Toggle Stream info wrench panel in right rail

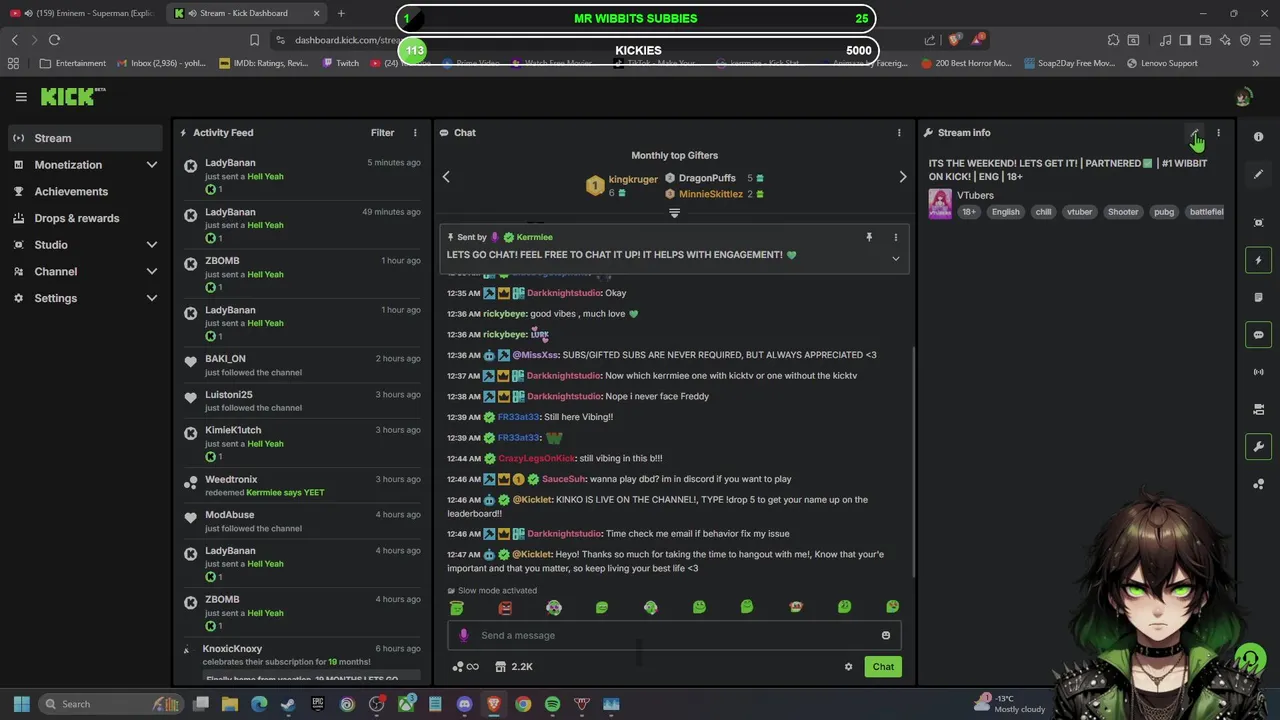[1259, 447]
